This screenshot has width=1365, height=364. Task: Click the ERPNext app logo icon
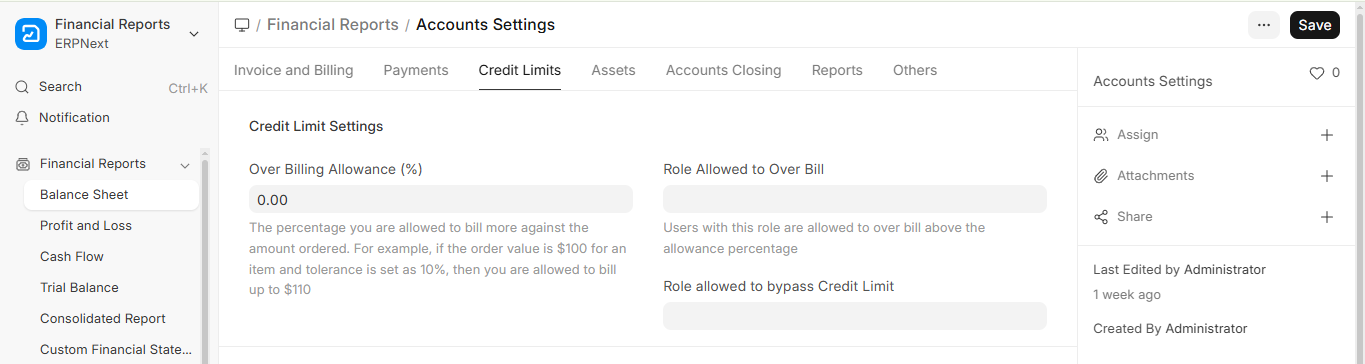(x=31, y=34)
